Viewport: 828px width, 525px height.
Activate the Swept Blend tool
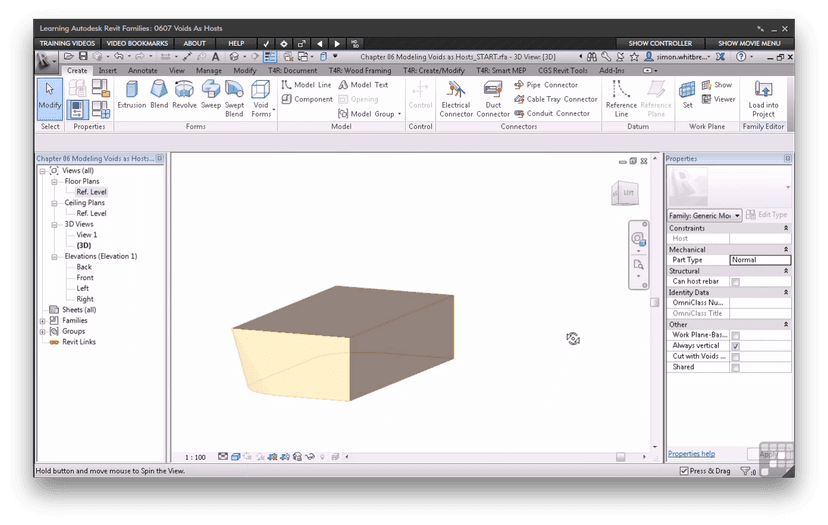pos(234,99)
